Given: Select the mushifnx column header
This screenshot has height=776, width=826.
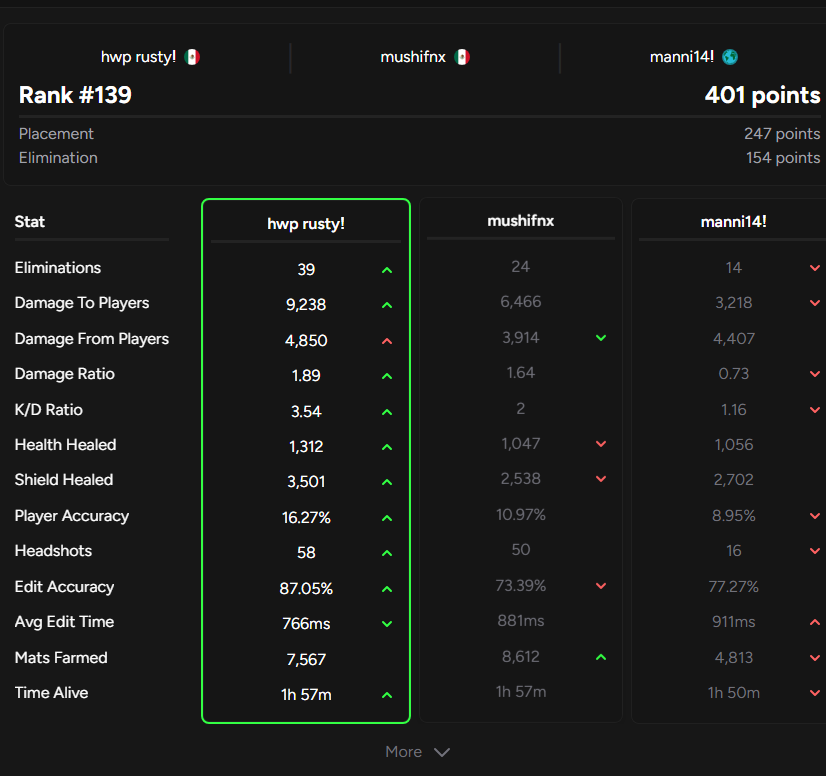Looking at the screenshot, I should [520, 221].
